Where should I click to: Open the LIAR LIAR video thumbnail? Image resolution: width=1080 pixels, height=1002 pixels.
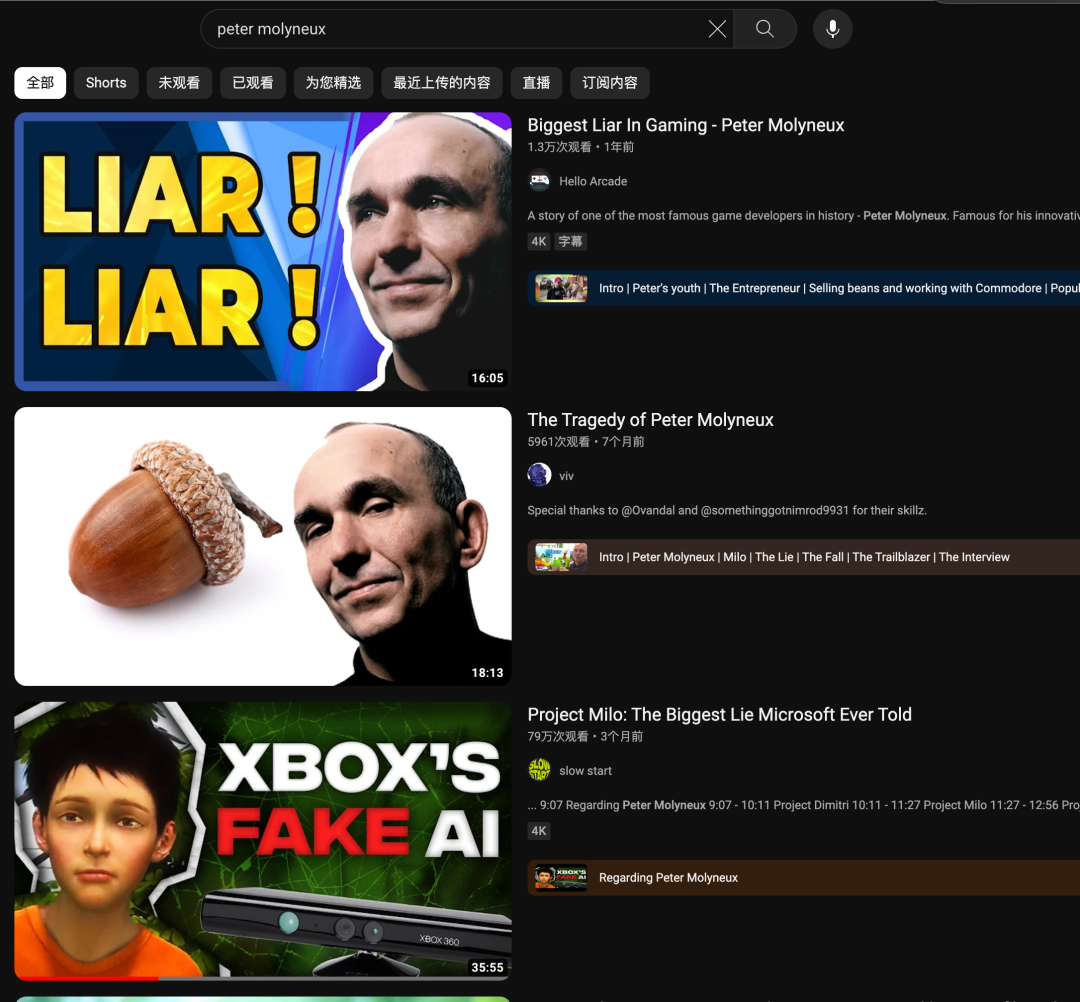tap(263, 251)
